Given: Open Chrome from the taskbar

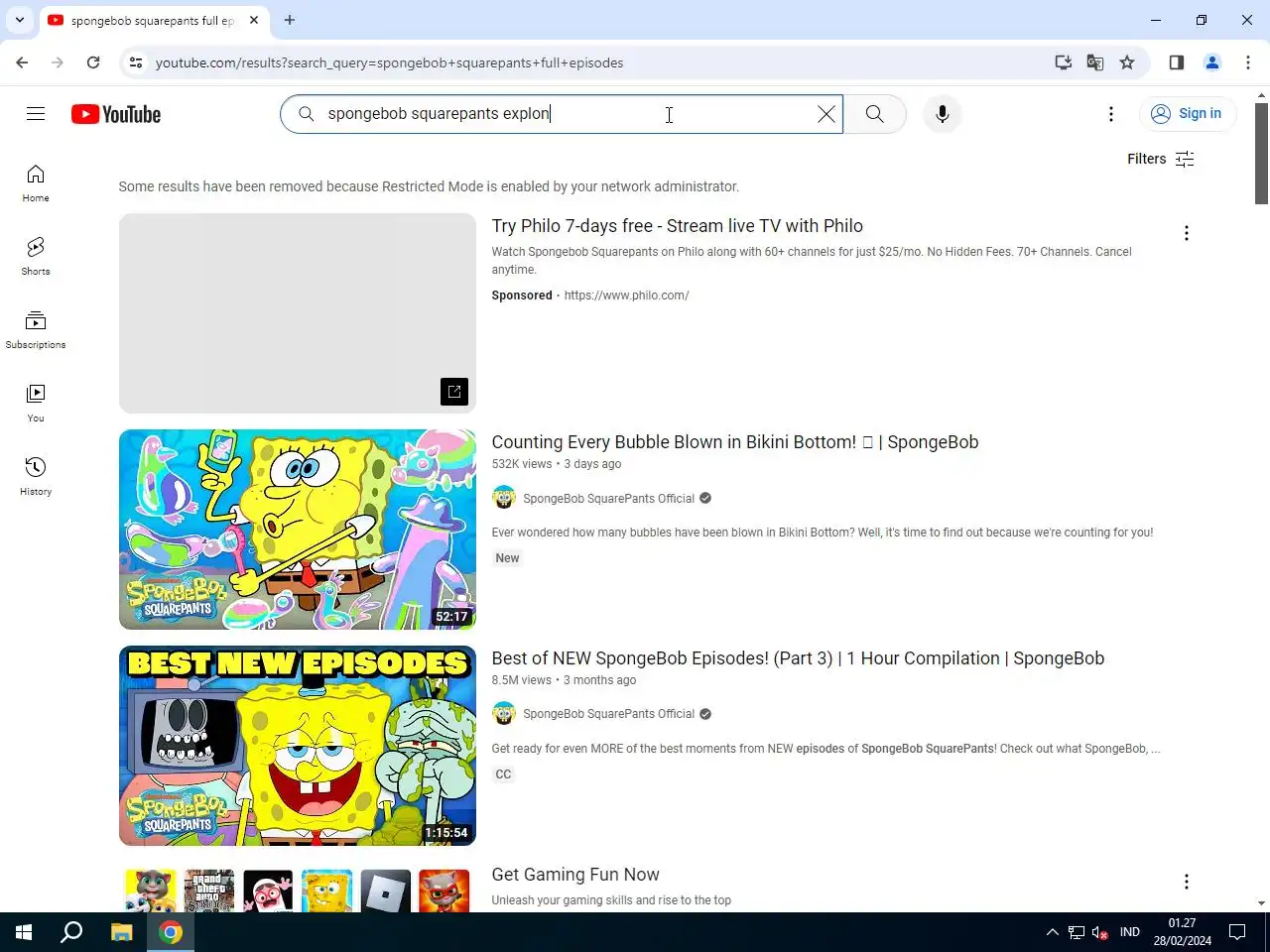Looking at the screenshot, I should click(171, 932).
